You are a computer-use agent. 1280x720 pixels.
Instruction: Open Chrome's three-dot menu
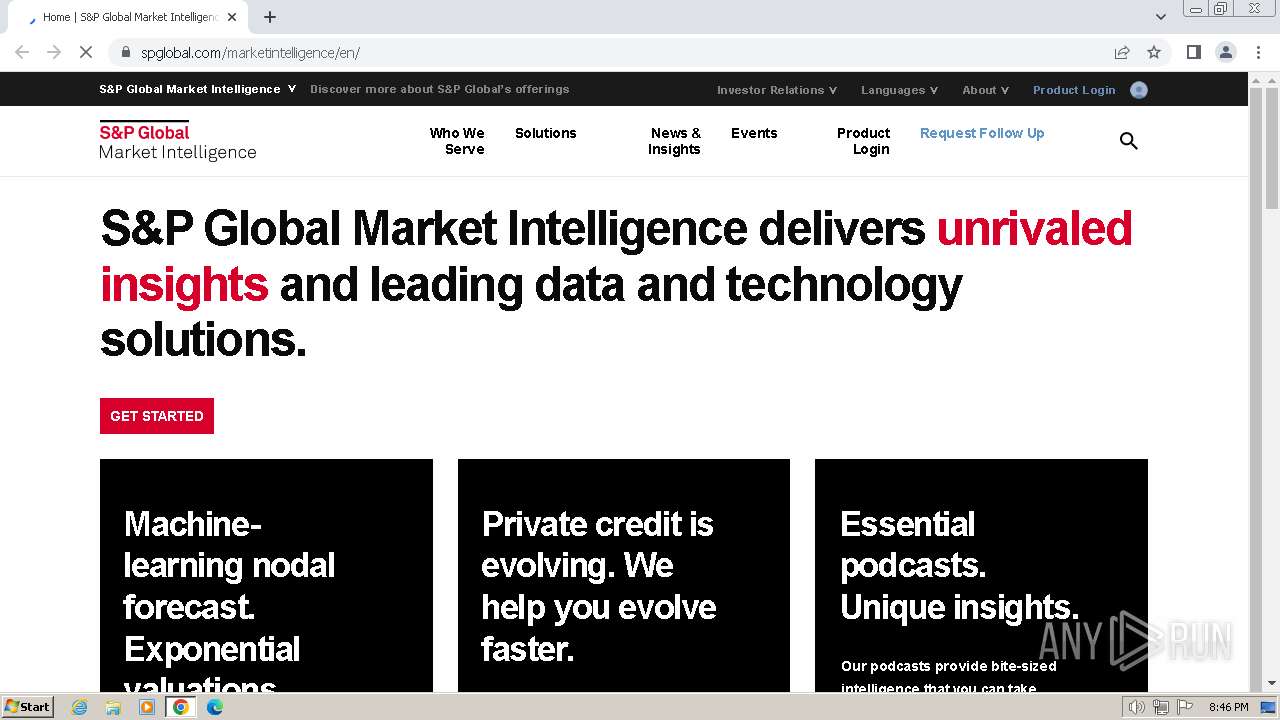(x=1258, y=52)
